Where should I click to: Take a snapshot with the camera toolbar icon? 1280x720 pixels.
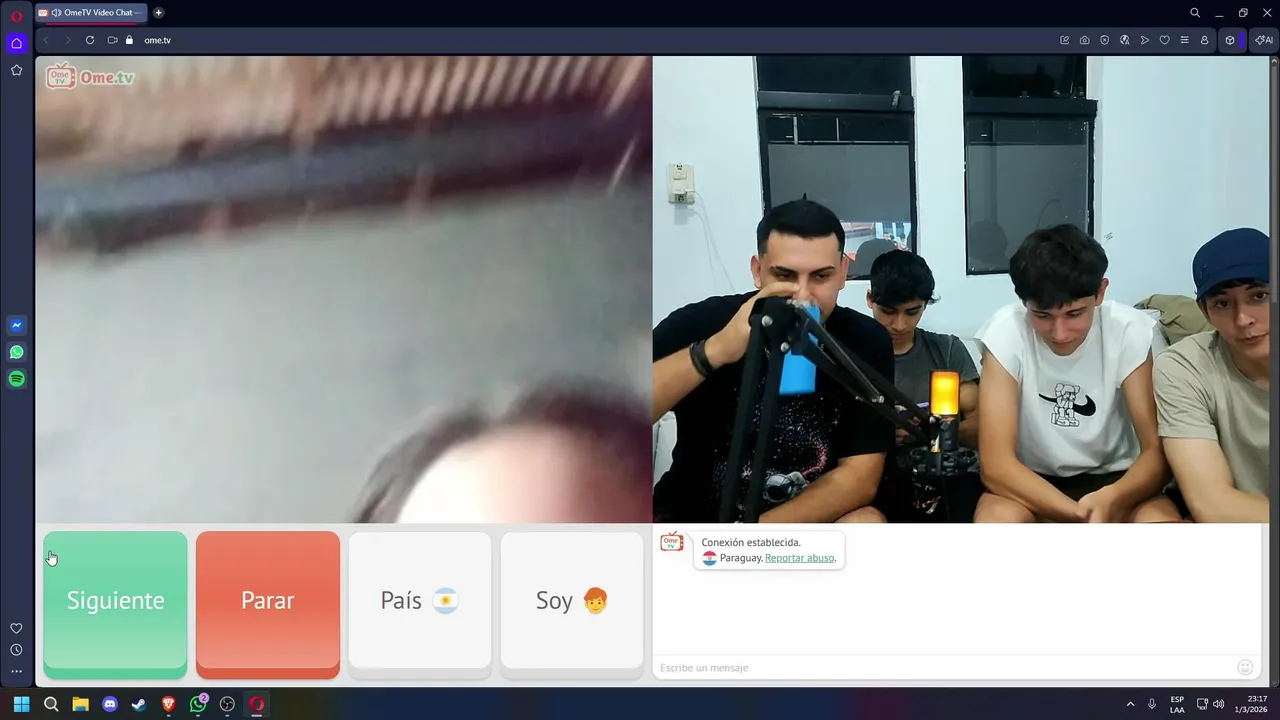(1085, 40)
